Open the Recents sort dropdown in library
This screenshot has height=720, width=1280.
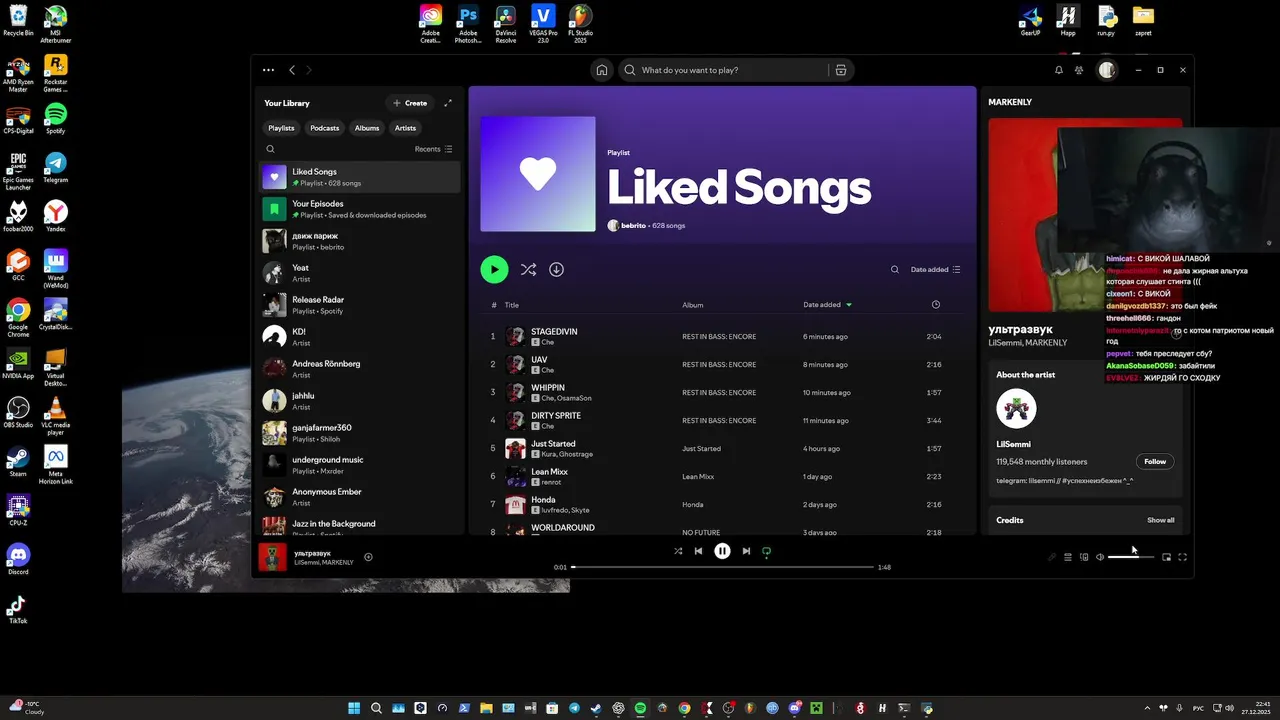(434, 149)
